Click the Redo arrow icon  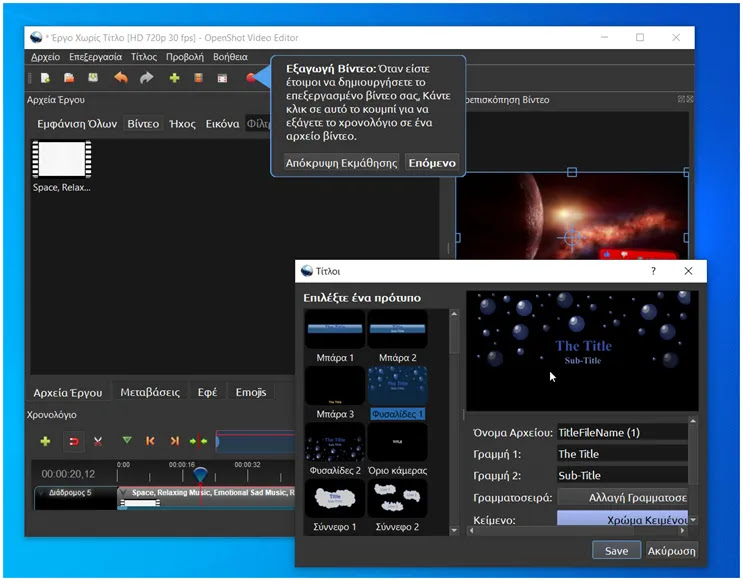(x=147, y=77)
